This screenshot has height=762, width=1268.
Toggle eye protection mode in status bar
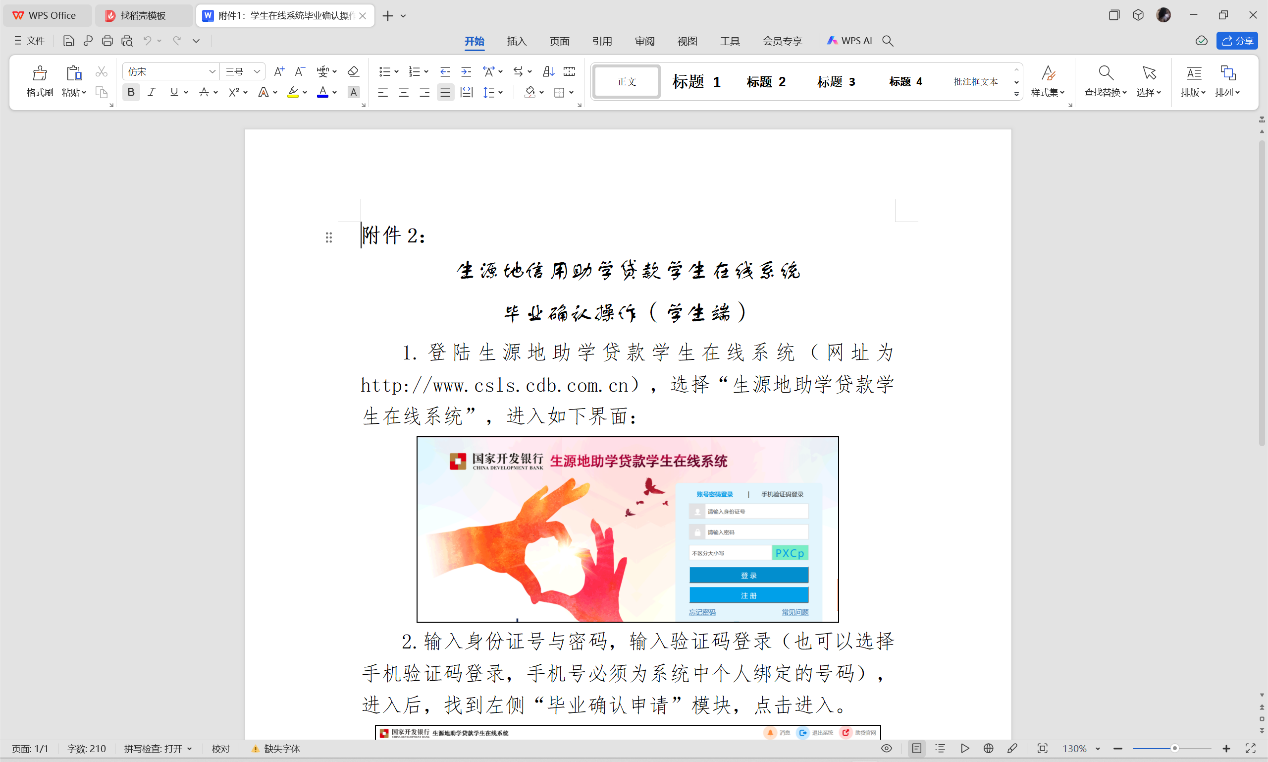point(886,748)
